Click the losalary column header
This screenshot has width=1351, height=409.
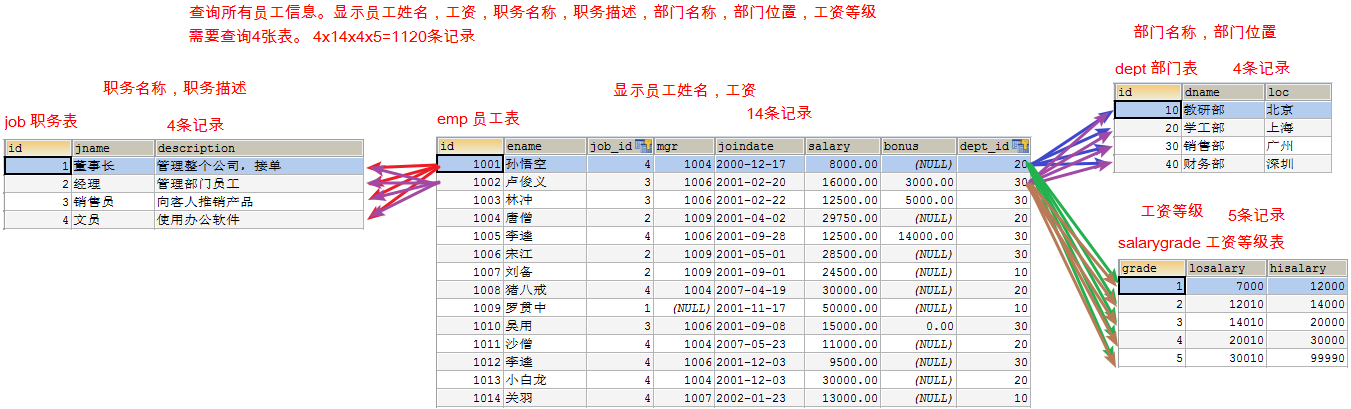(1225, 268)
